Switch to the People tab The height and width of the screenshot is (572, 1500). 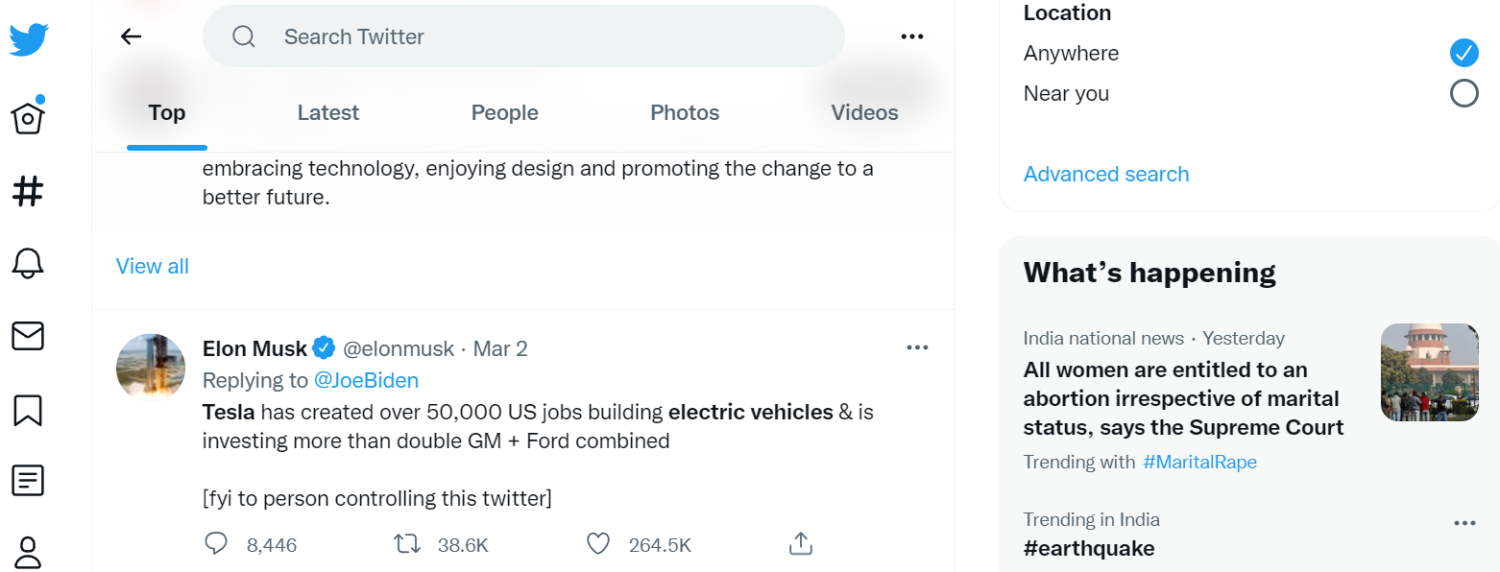coord(504,113)
